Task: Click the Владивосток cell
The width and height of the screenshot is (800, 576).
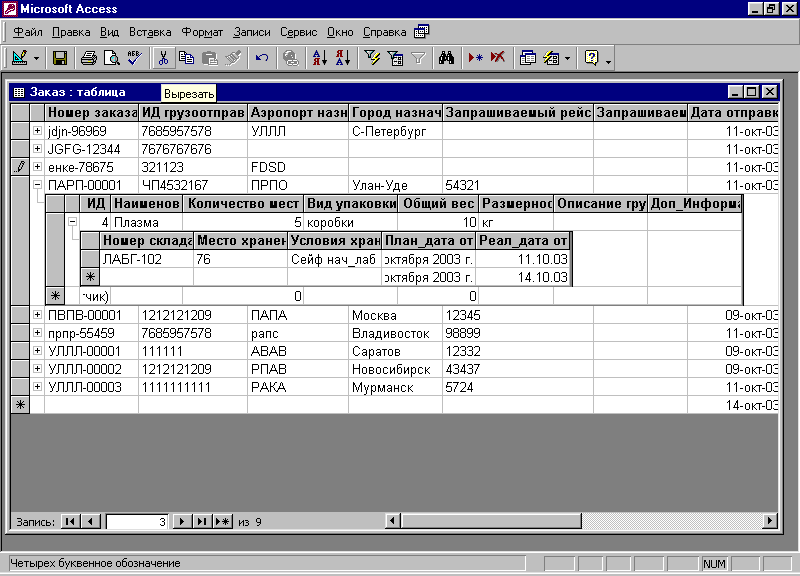Action: (395, 333)
